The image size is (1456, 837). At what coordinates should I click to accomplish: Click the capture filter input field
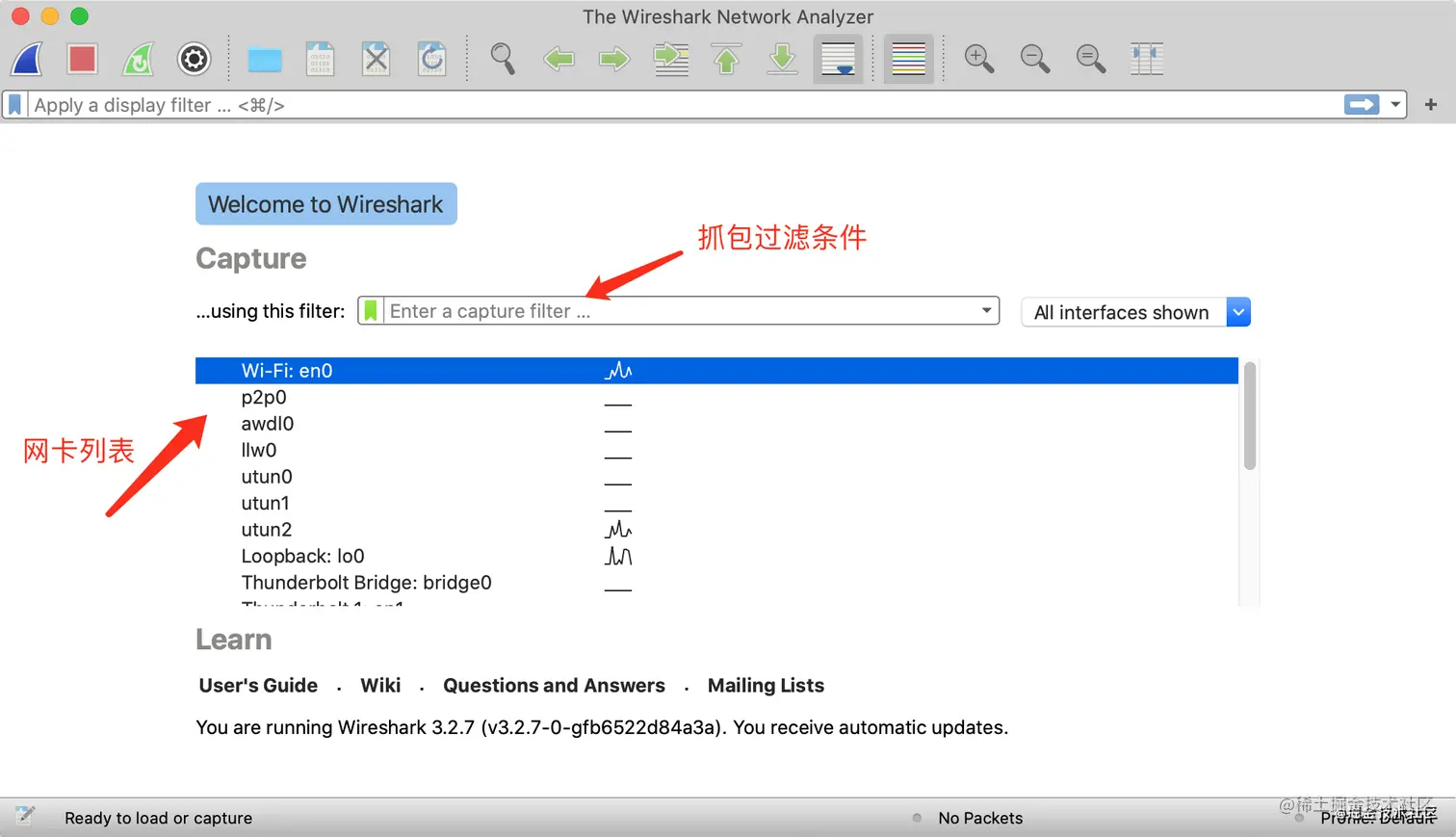[680, 311]
